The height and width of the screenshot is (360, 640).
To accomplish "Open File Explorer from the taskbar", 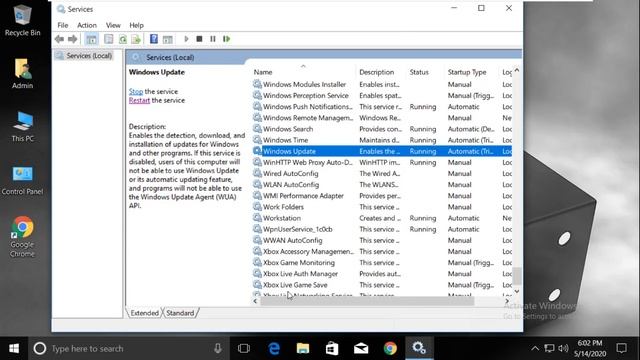I will click(x=303, y=348).
